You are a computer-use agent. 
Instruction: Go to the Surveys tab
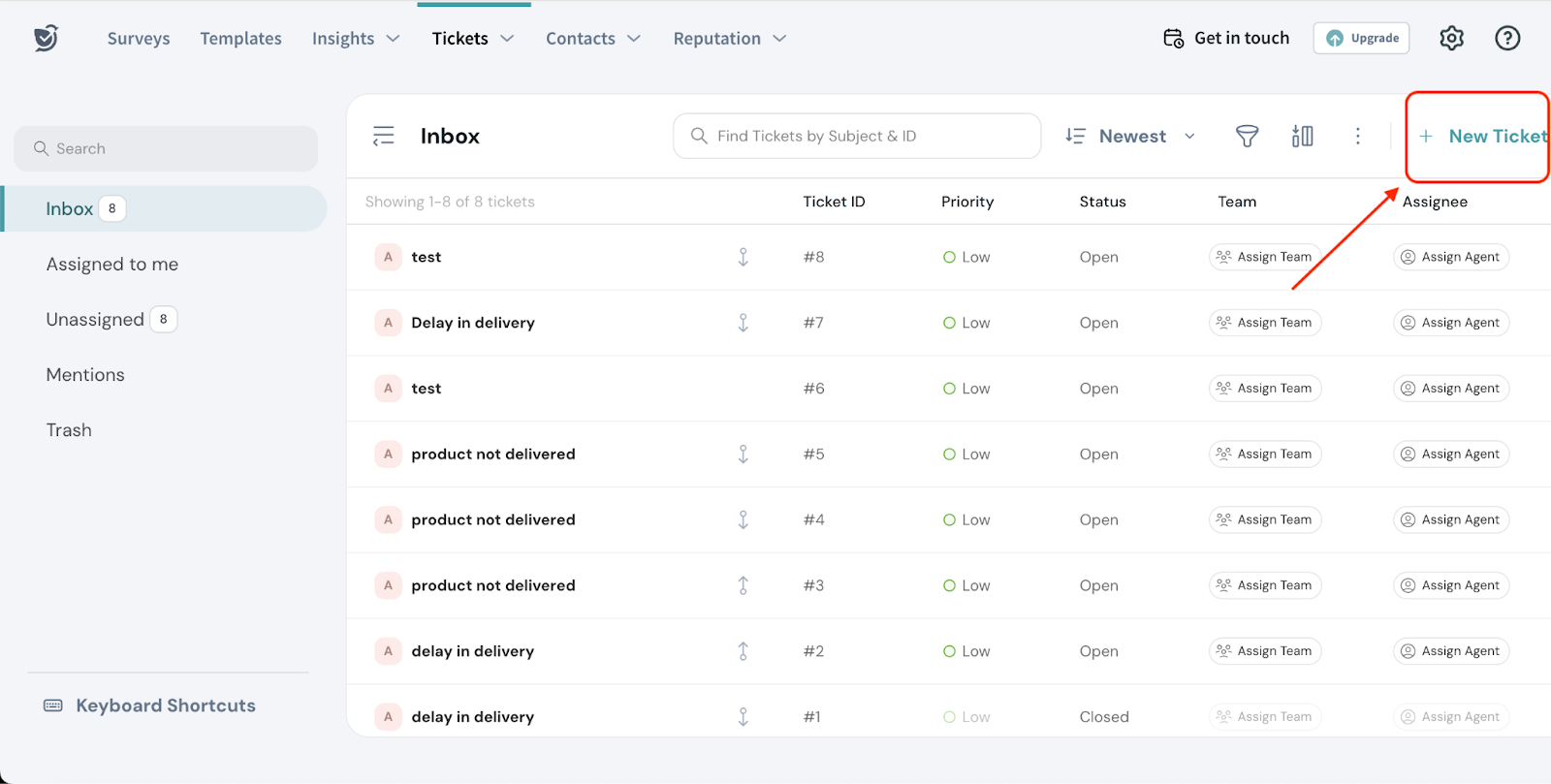point(139,39)
